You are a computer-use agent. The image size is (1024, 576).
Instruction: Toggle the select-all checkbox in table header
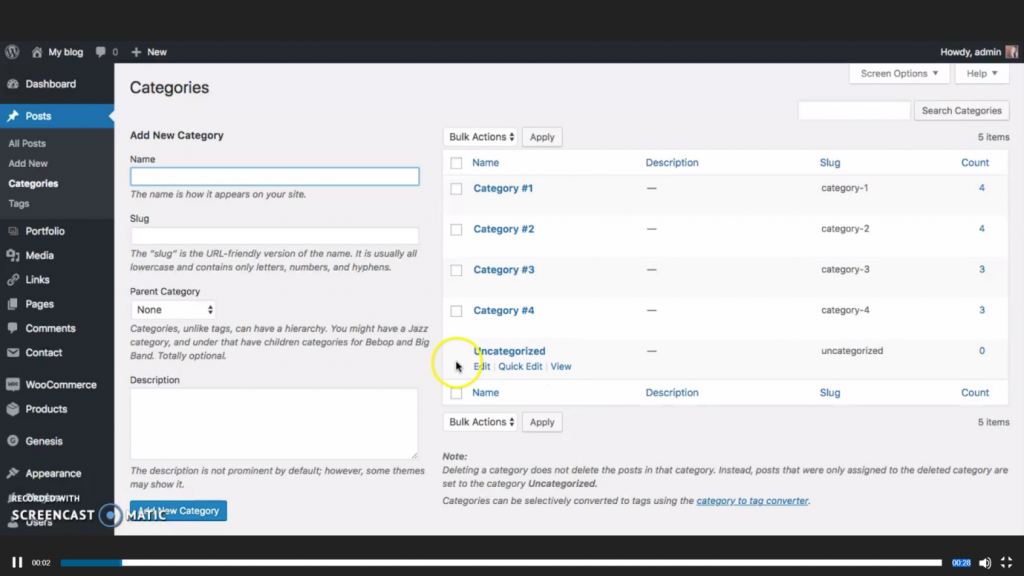pyautogui.click(x=456, y=163)
